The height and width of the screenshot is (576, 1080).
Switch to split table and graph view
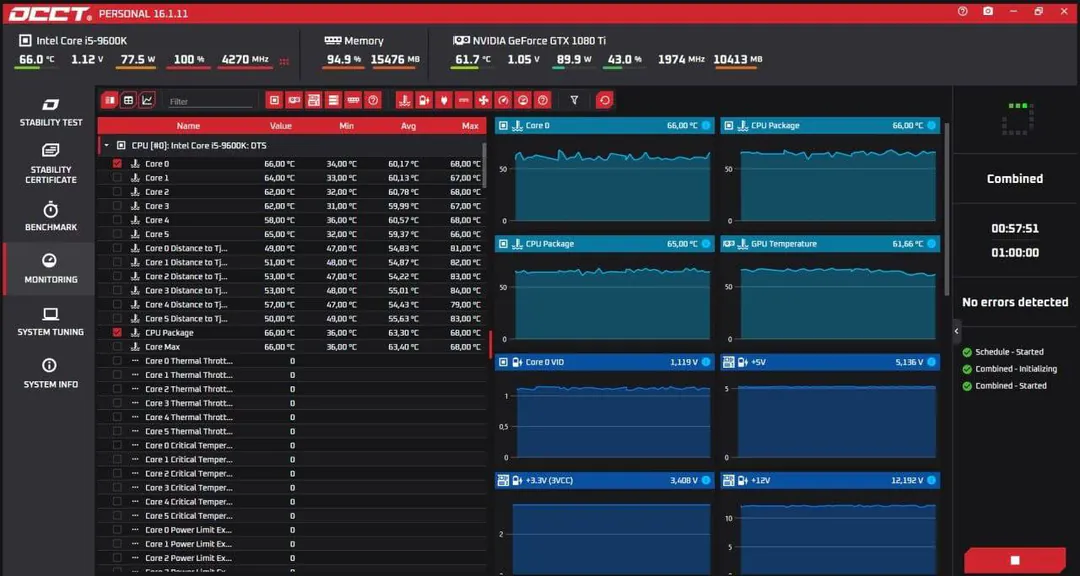pyautogui.click(x=109, y=101)
